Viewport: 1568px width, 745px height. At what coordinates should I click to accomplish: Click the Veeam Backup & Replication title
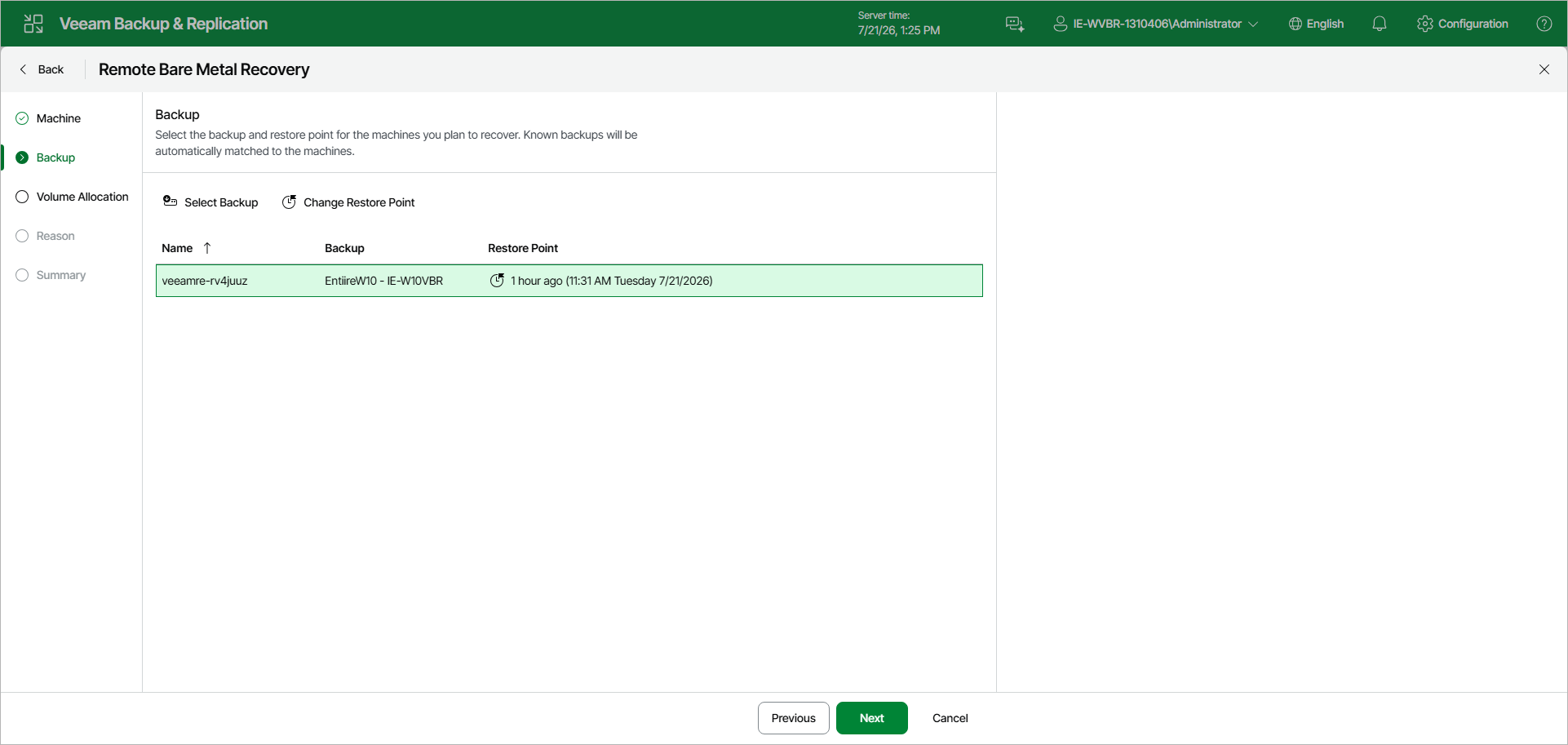[x=163, y=24]
